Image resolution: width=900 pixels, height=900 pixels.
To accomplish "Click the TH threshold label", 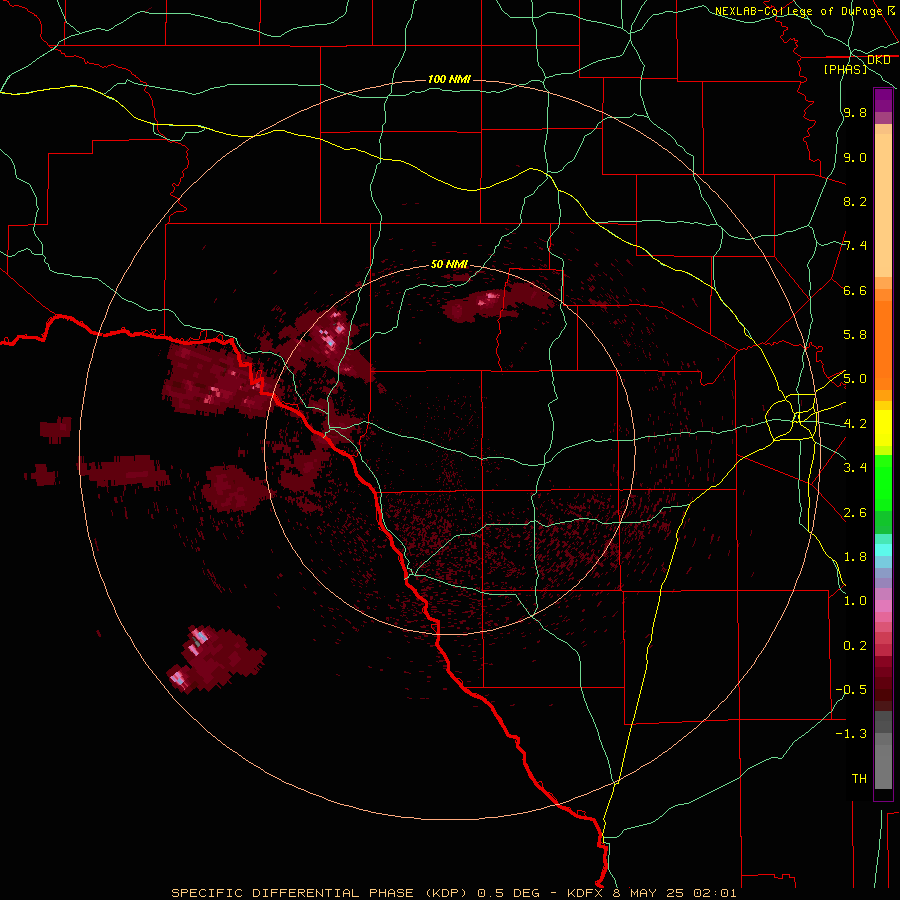I will tap(859, 779).
